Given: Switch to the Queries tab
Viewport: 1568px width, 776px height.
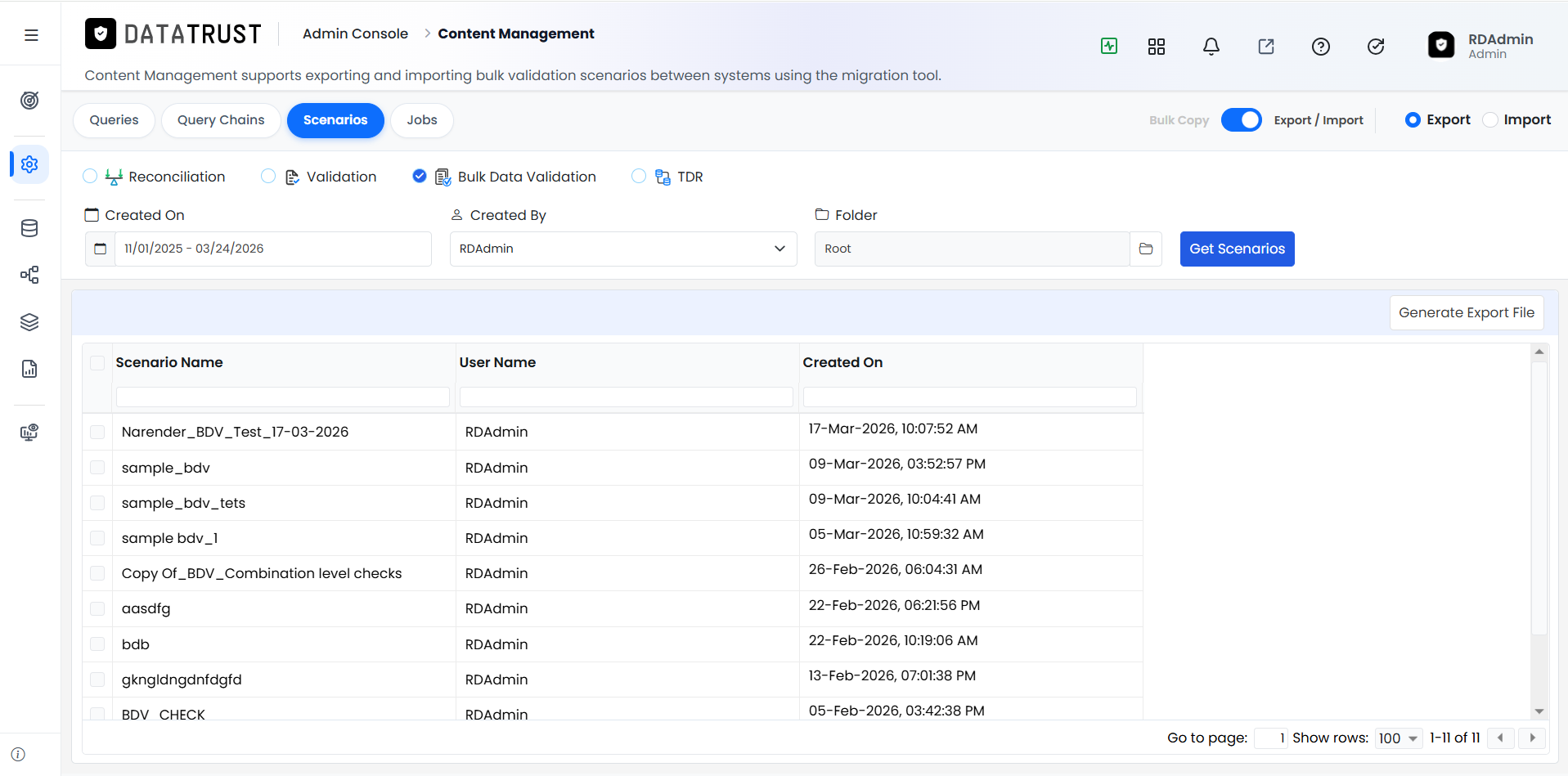Looking at the screenshot, I should point(114,120).
